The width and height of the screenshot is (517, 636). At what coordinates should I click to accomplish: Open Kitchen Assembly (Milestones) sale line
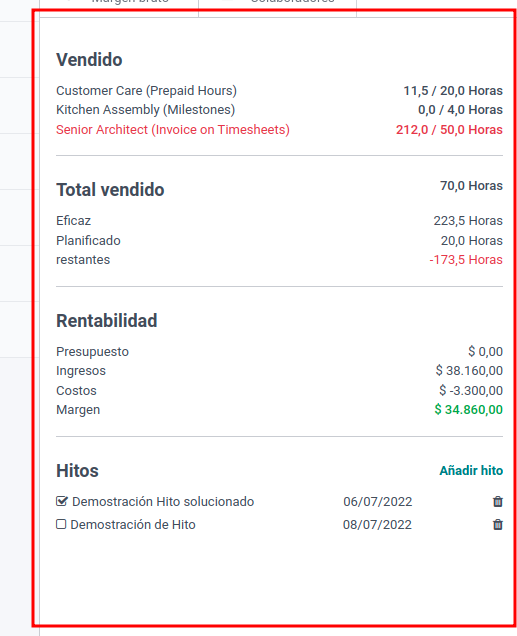tap(146, 110)
